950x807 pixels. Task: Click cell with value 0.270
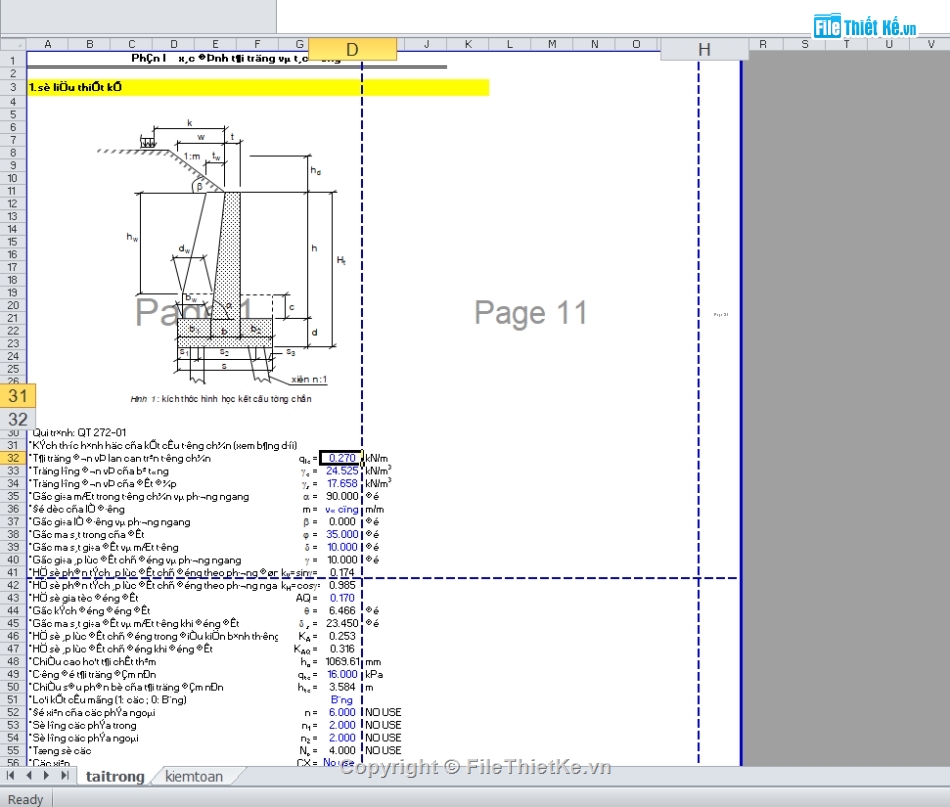340,458
